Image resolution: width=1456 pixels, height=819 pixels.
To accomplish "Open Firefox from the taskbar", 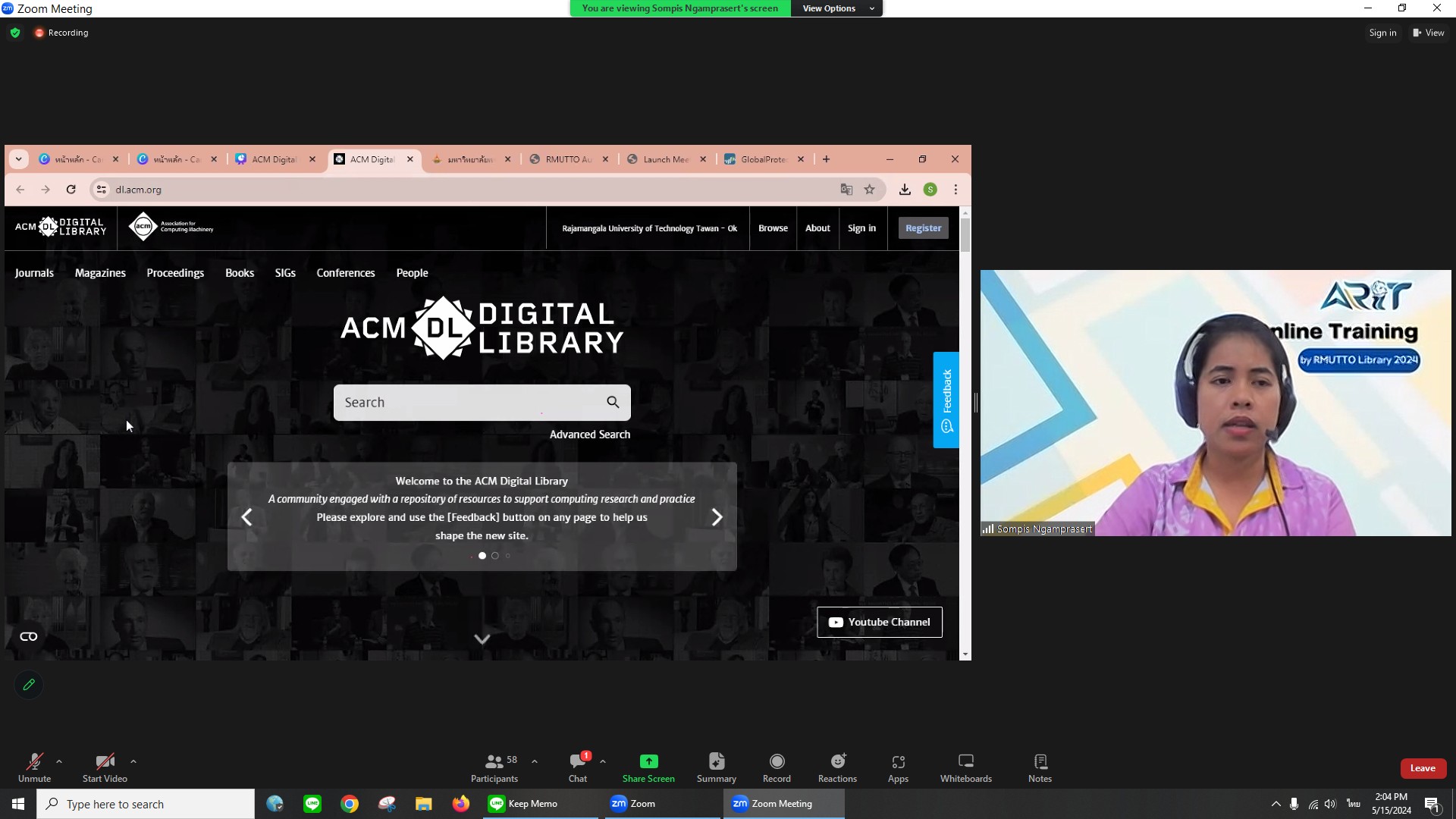I will [x=460, y=804].
